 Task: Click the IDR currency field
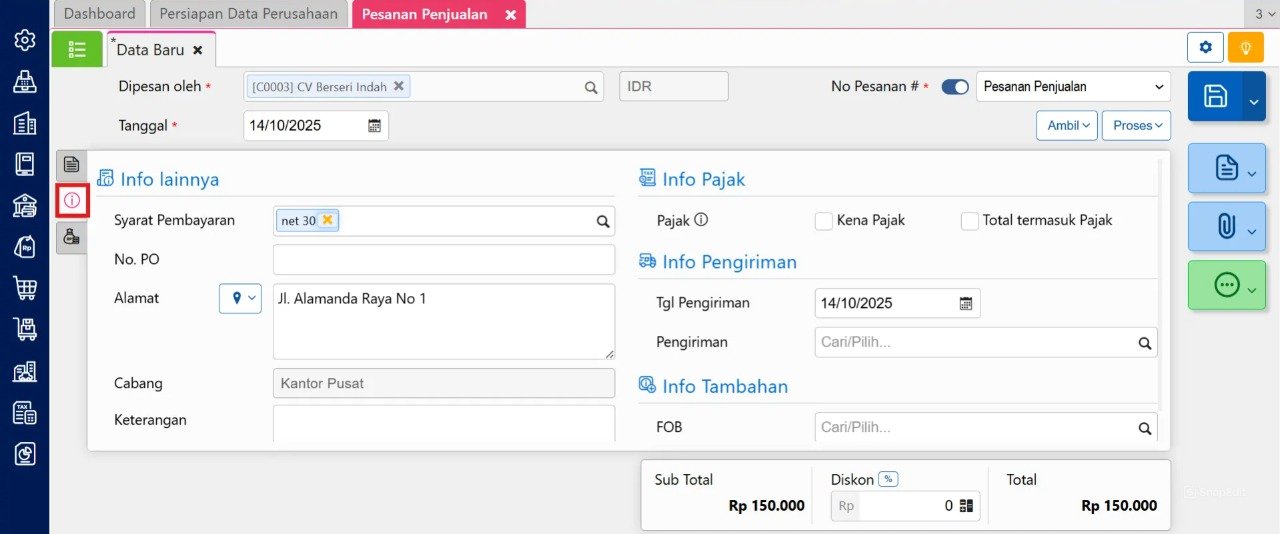coord(674,87)
